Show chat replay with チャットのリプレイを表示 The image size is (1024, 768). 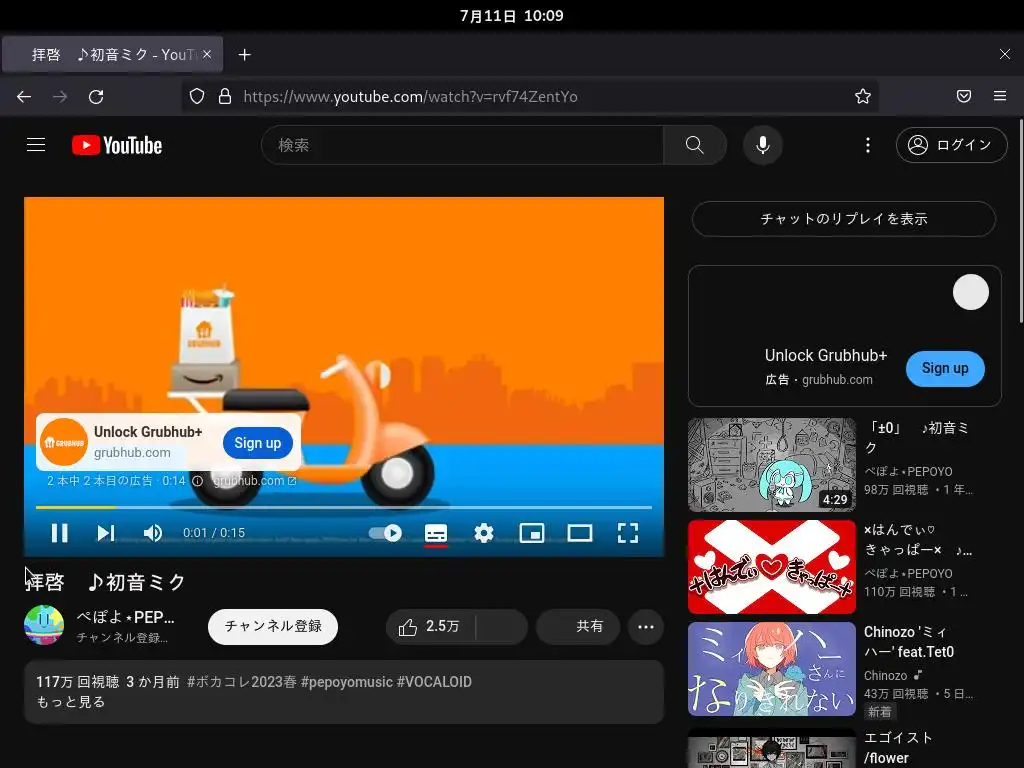(x=844, y=219)
